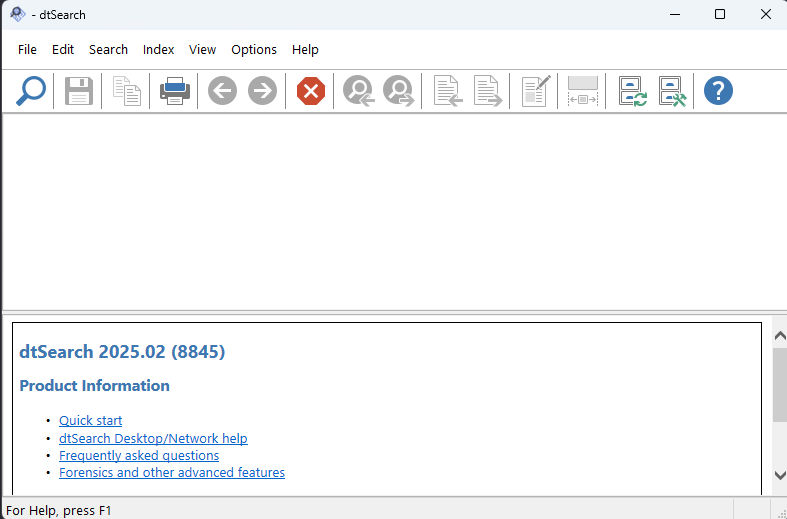Open Index Manager icon with tools
Image resolution: width=787 pixels, height=519 pixels.
click(673, 91)
